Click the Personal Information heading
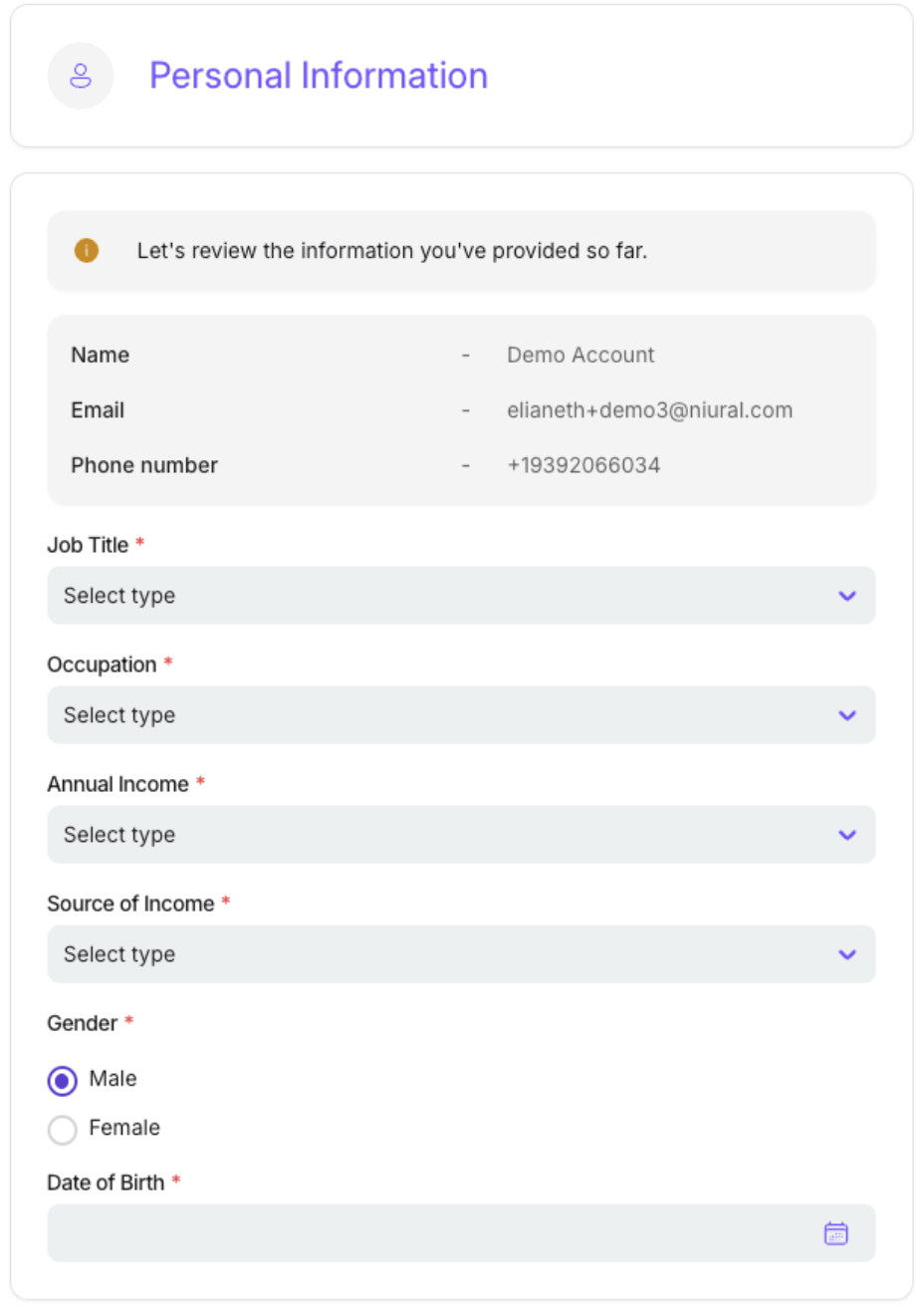The image size is (924, 1309). (319, 76)
